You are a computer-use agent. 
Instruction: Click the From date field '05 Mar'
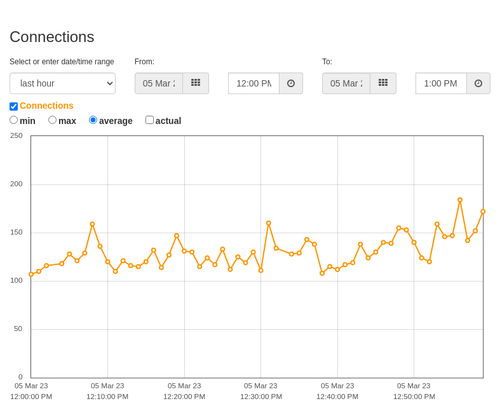click(x=159, y=83)
